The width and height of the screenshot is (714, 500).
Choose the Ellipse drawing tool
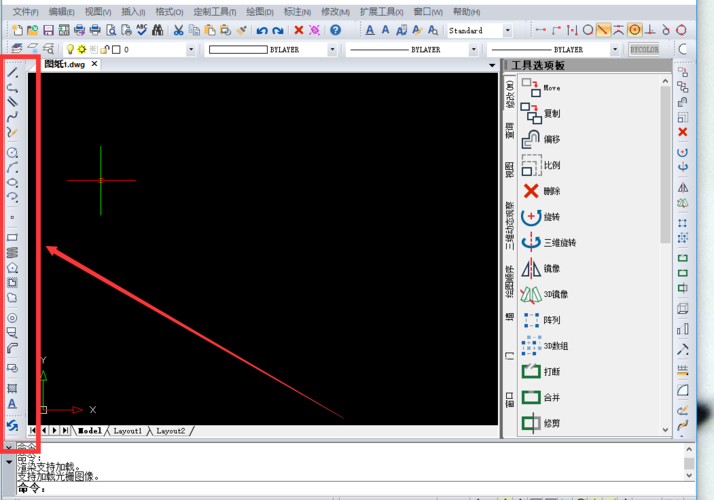[12, 183]
